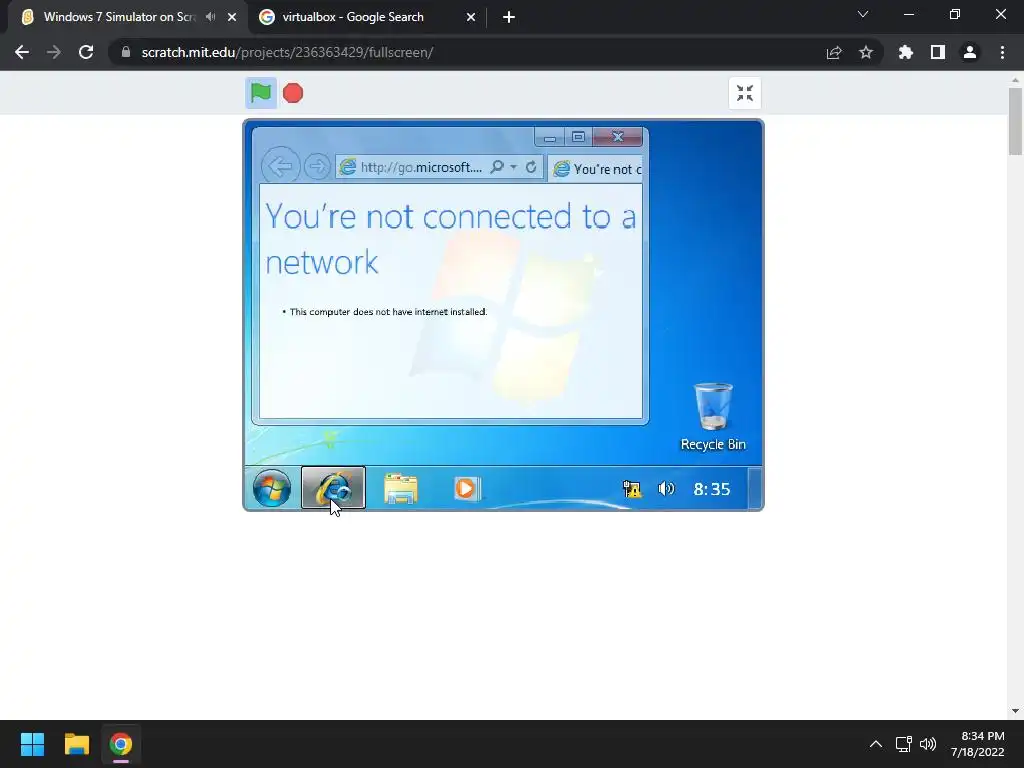Minimize the simulated IE window
Screen dimensions: 1024x768
coord(550,137)
